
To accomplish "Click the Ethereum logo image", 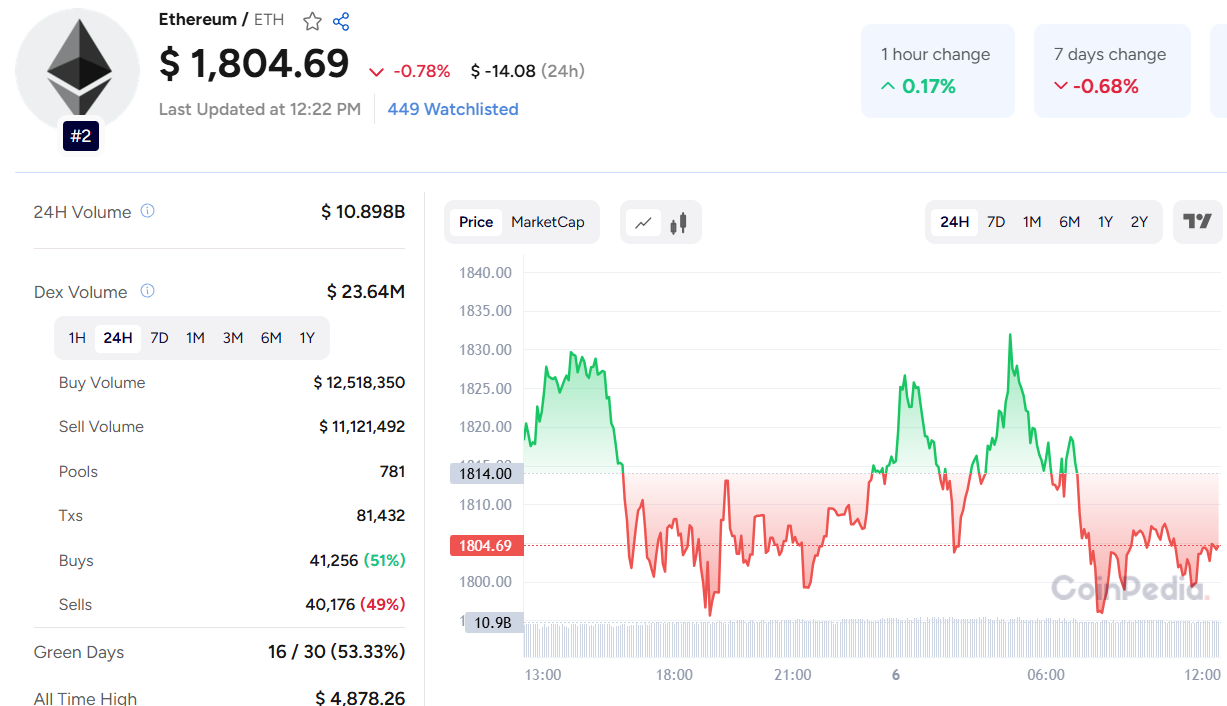I will click(78, 68).
